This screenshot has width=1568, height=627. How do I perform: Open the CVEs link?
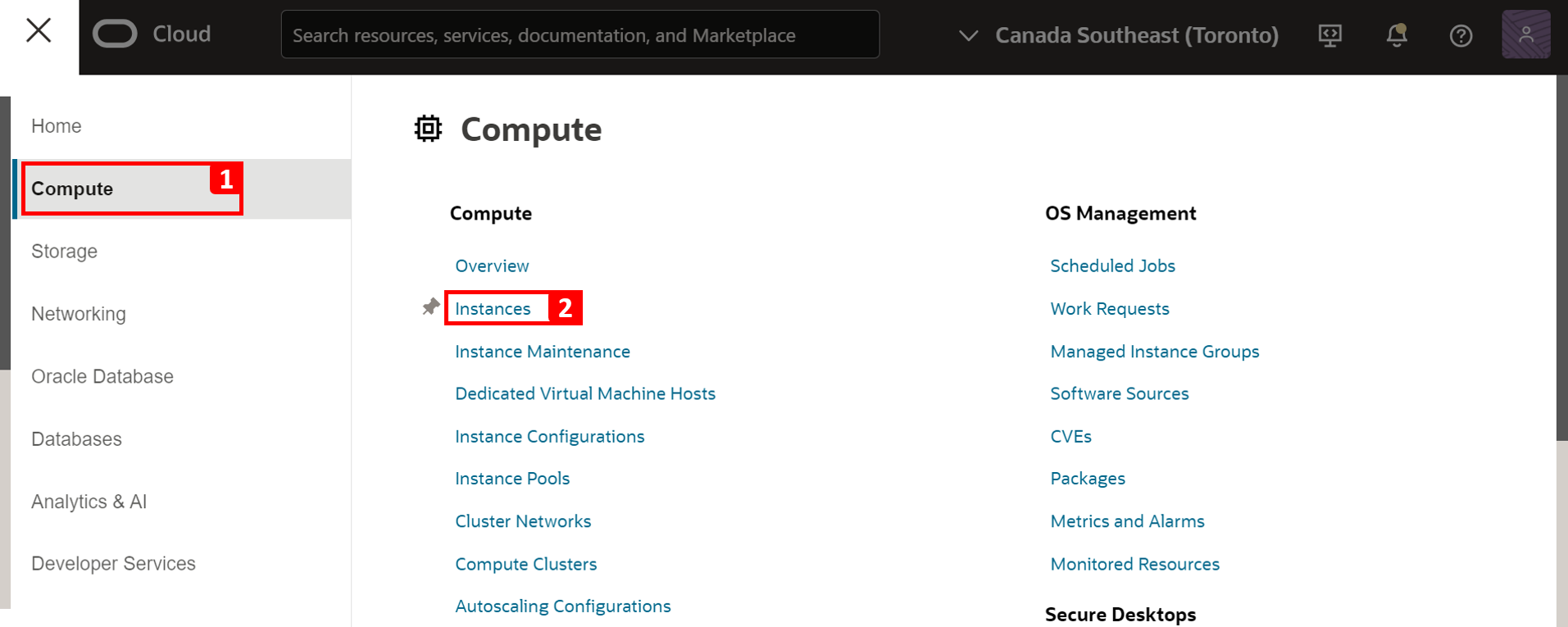click(1070, 436)
